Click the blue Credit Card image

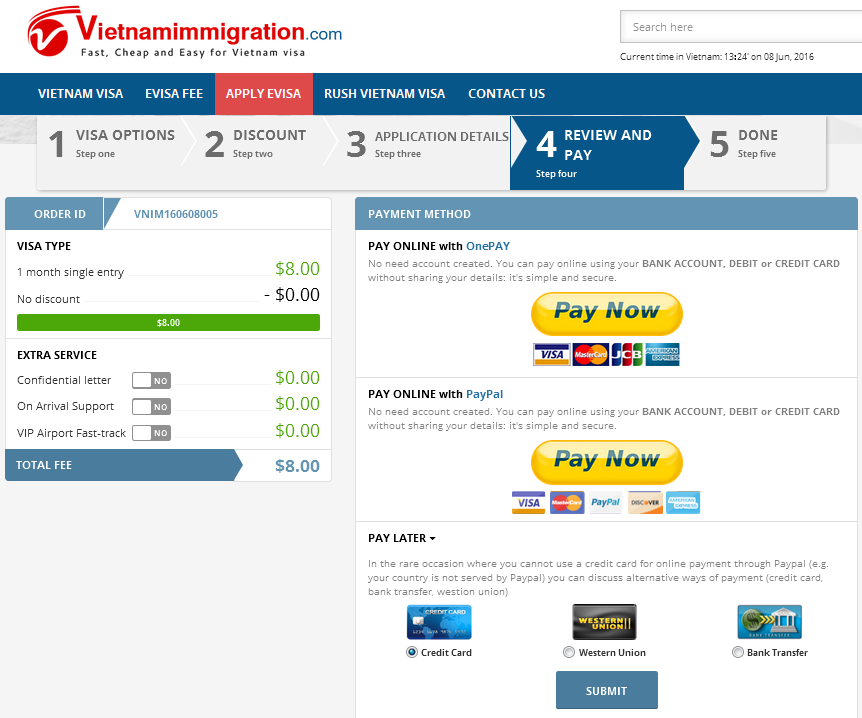click(x=439, y=622)
